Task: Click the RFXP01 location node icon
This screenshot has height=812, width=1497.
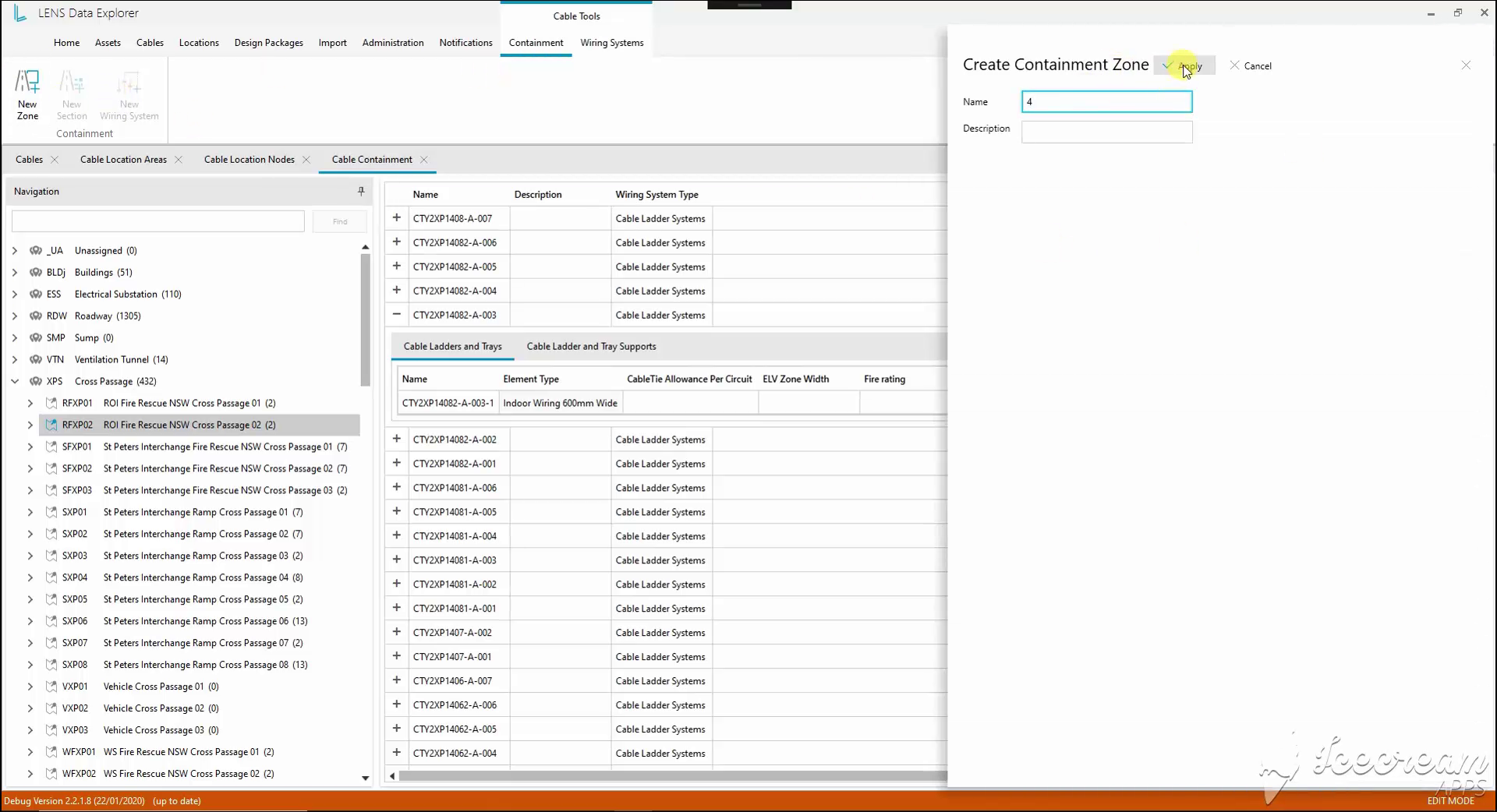Action: click(x=51, y=404)
